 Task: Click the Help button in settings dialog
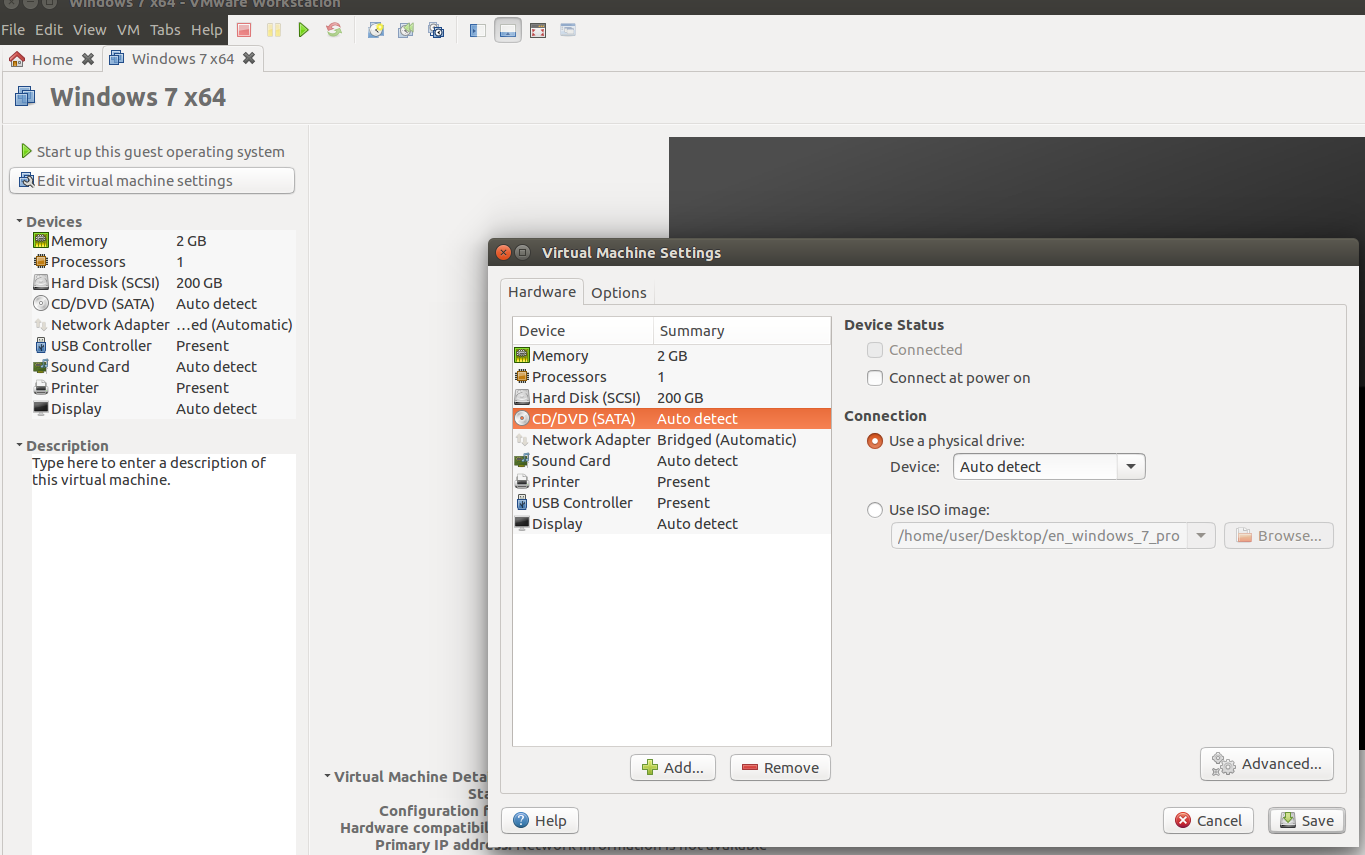[540, 821]
